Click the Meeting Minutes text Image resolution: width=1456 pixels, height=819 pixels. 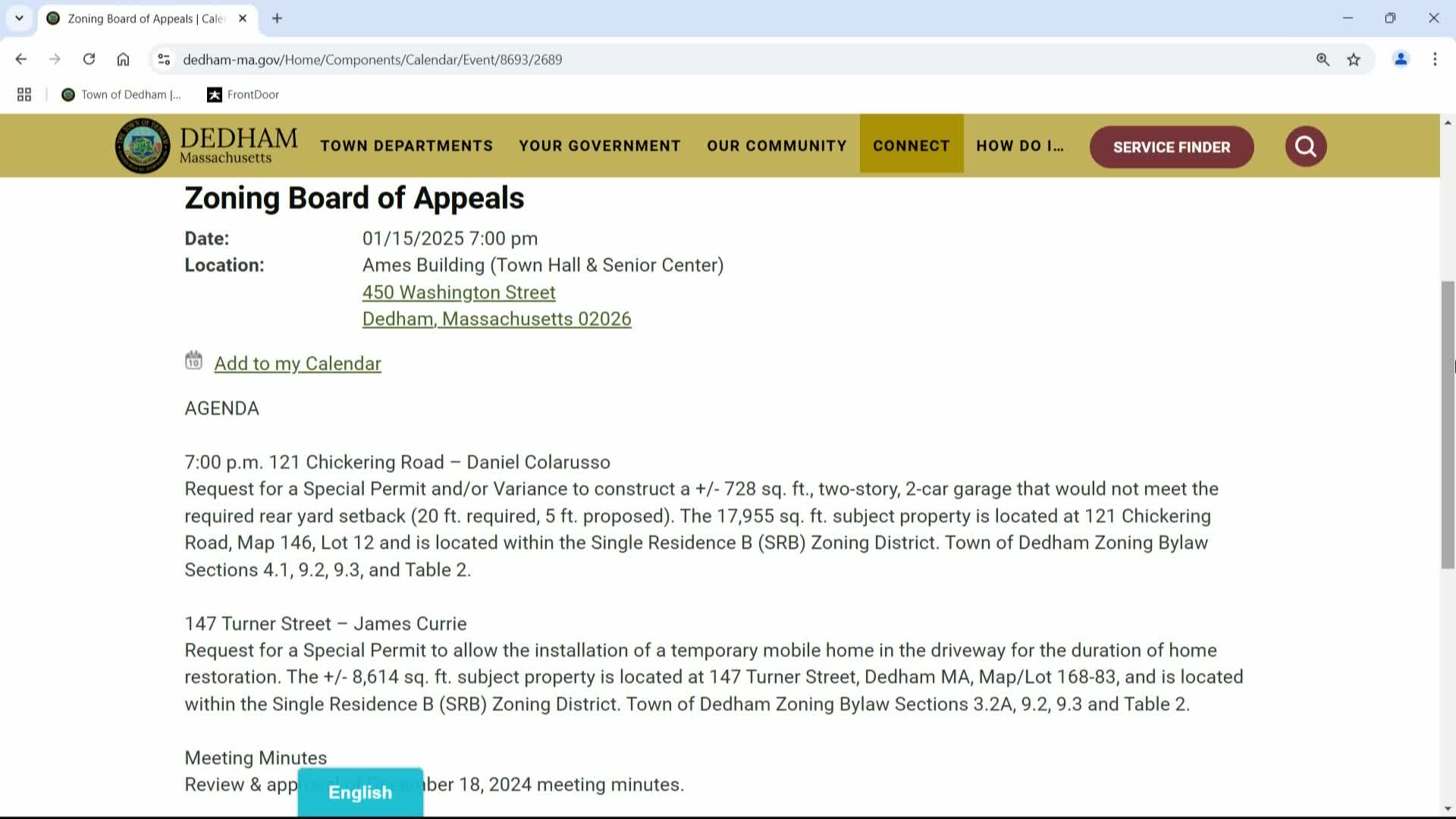[x=256, y=758]
